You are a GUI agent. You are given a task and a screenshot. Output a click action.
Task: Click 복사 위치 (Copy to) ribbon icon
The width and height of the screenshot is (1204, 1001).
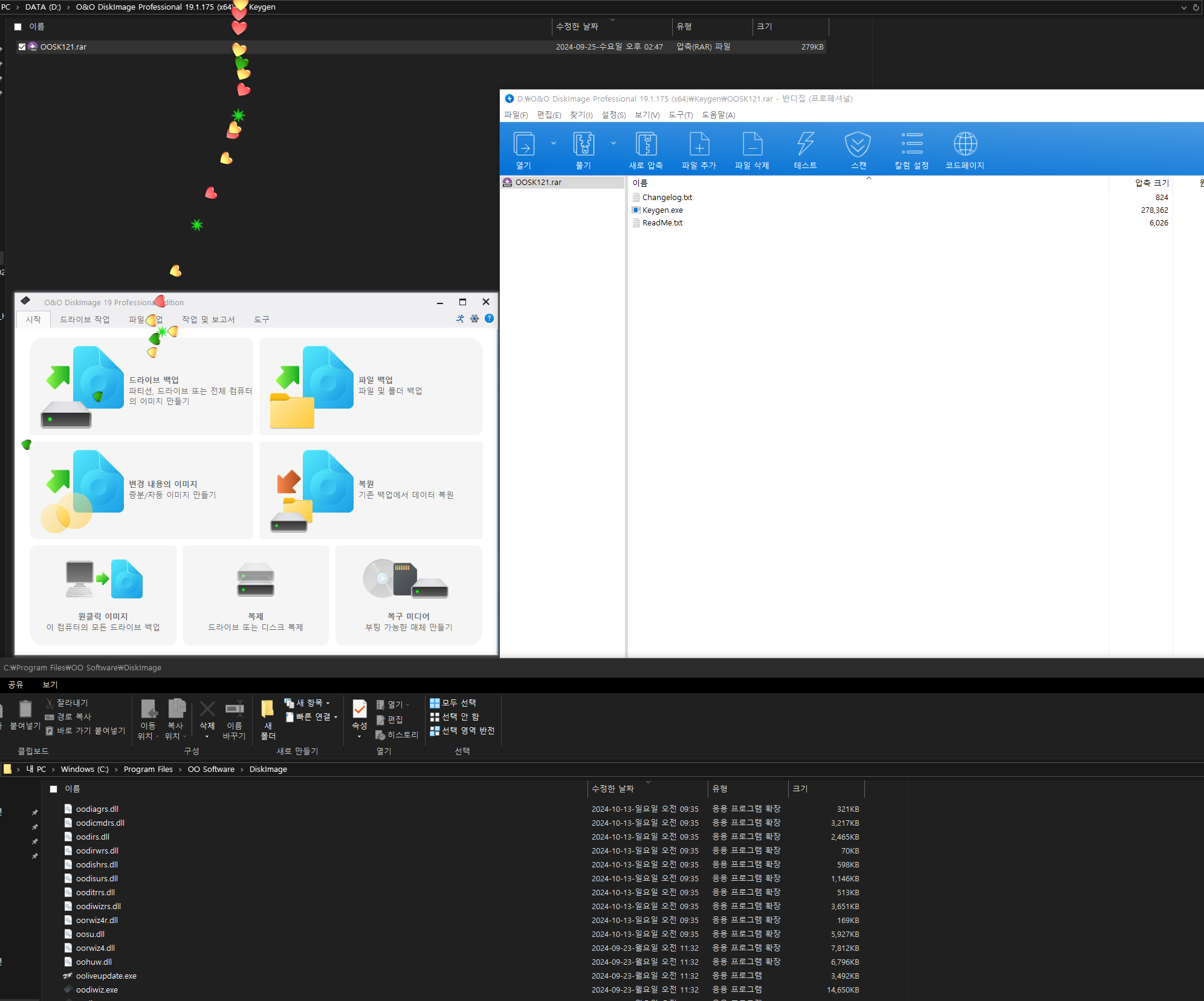[176, 708]
